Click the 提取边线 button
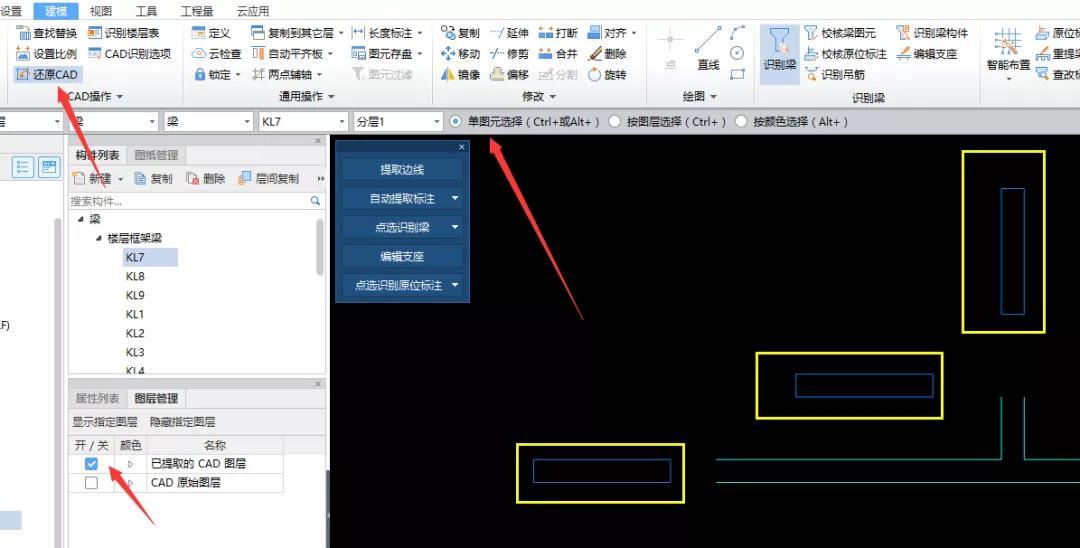Screen dimensions: 1080x548 [402, 170]
